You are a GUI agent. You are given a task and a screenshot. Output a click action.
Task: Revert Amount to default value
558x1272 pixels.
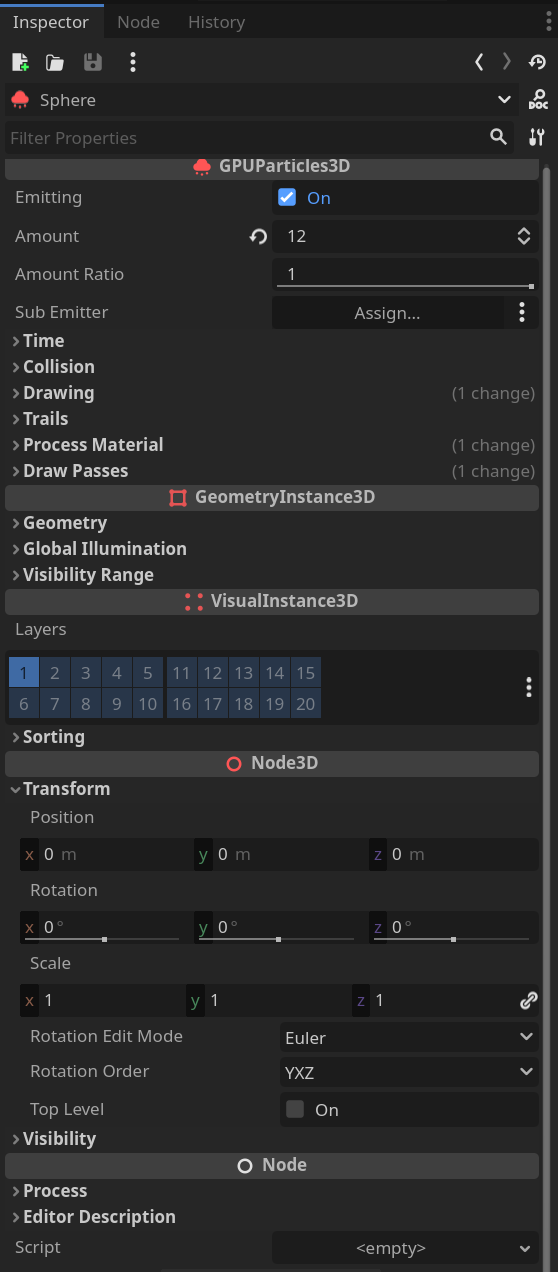[258, 237]
